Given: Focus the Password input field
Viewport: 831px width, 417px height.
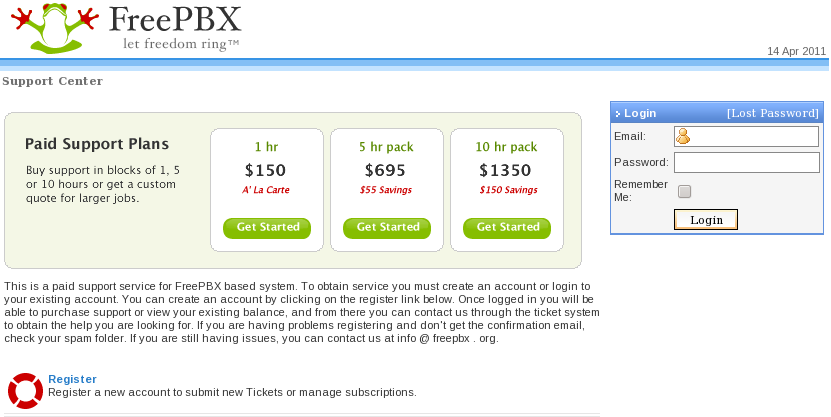Looking at the screenshot, I should [746, 162].
